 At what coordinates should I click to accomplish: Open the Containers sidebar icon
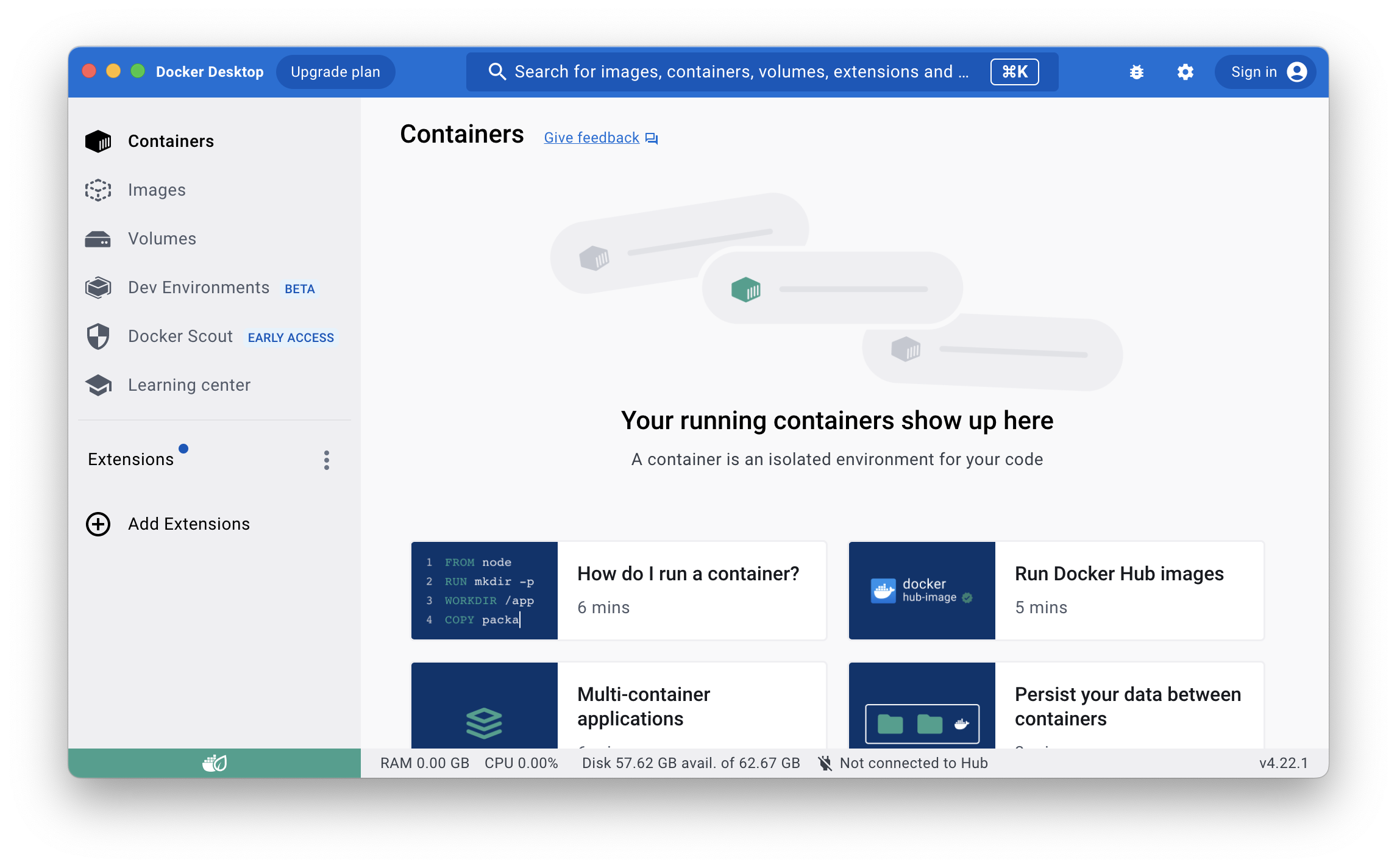(98, 141)
